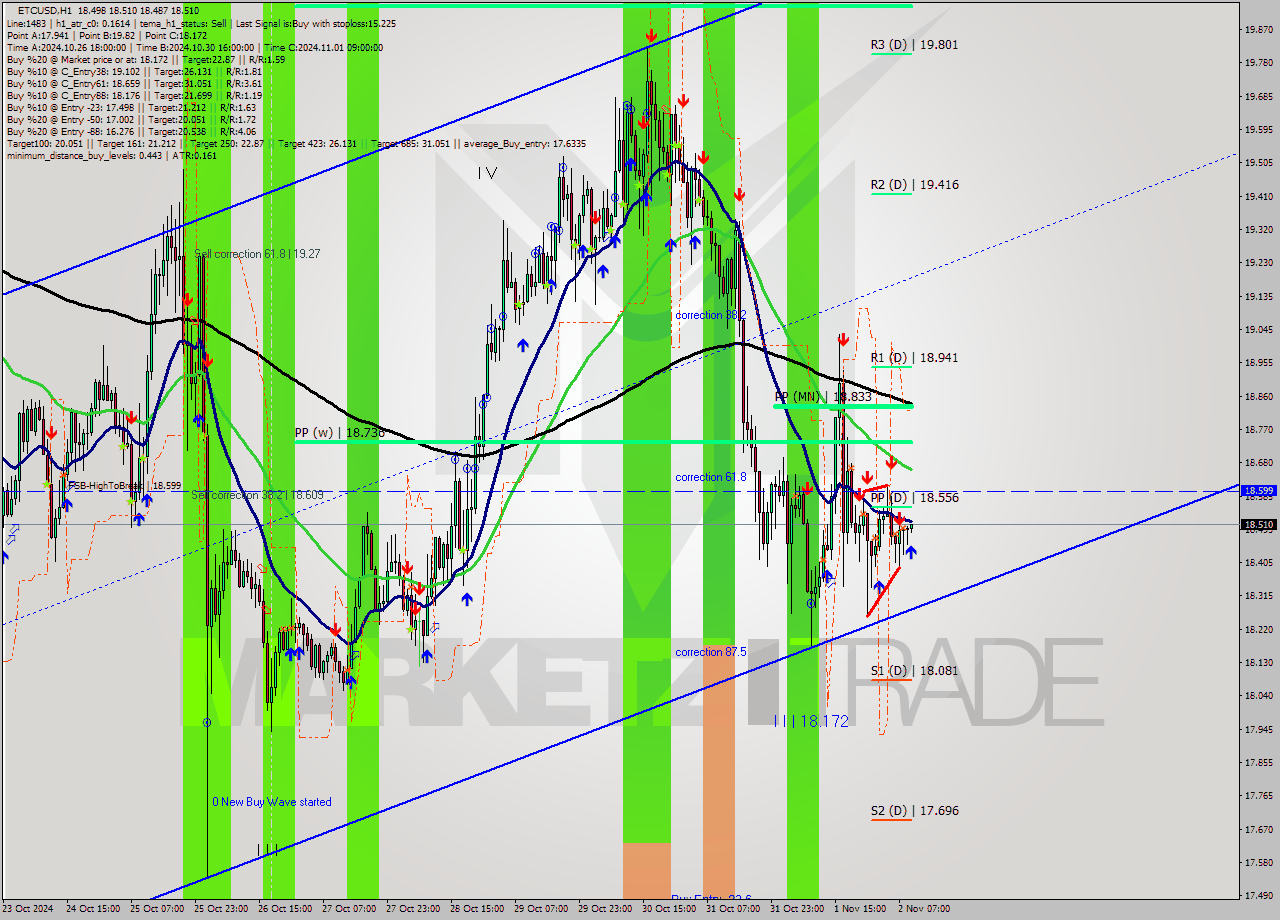The width and height of the screenshot is (1280, 920).
Task: Click 'minimum_distance_buy_levels: 0.443' line
Action: [x=111, y=155]
